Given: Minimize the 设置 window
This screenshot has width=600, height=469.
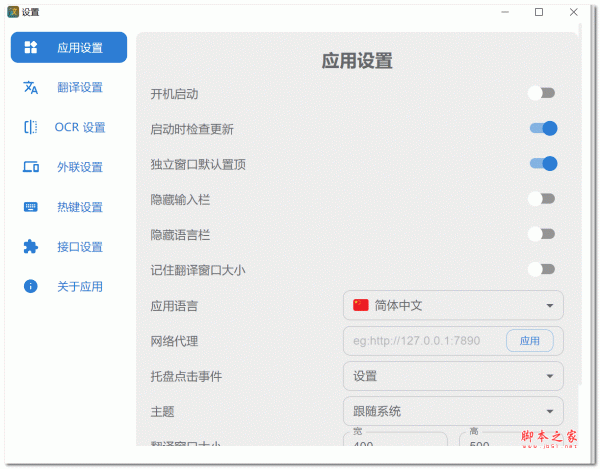Looking at the screenshot, I should (x=505, y=12).
